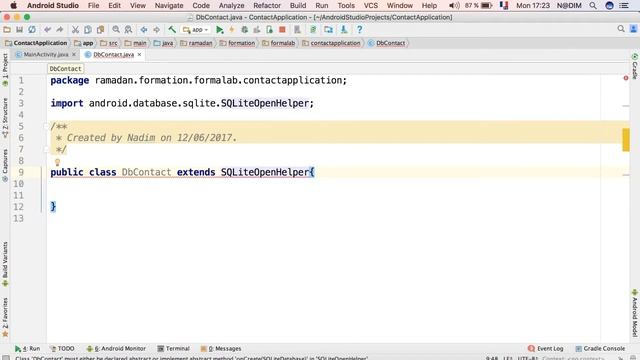Click the app breadcrumb folder
The height and width of the screenshot is (360, 640).
(x=84, y=43)
